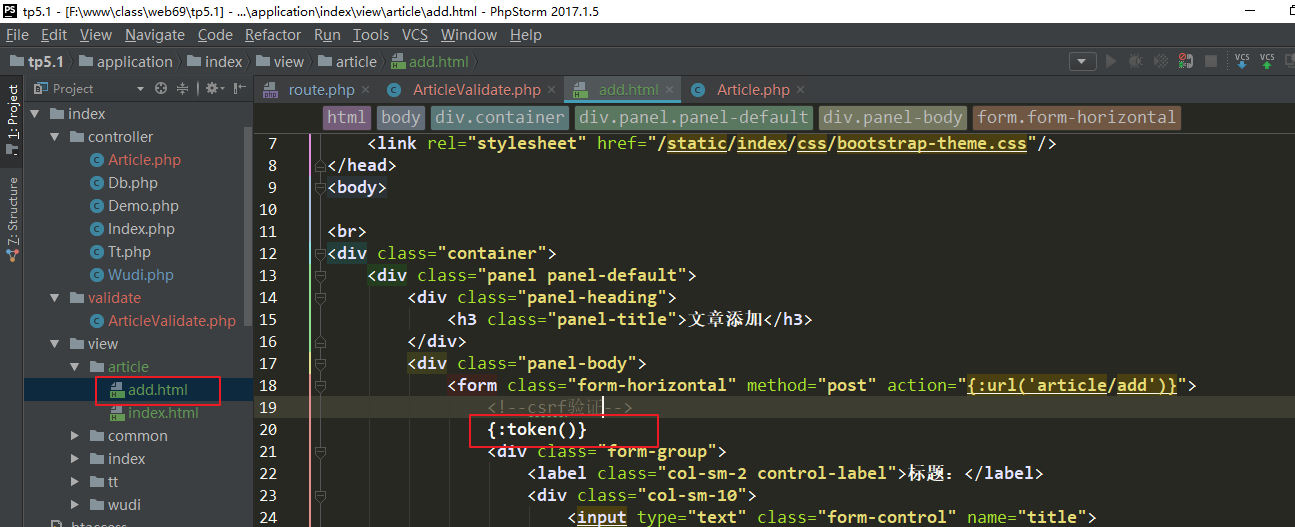
Task: Open the Edit menu
Action: 54,34
